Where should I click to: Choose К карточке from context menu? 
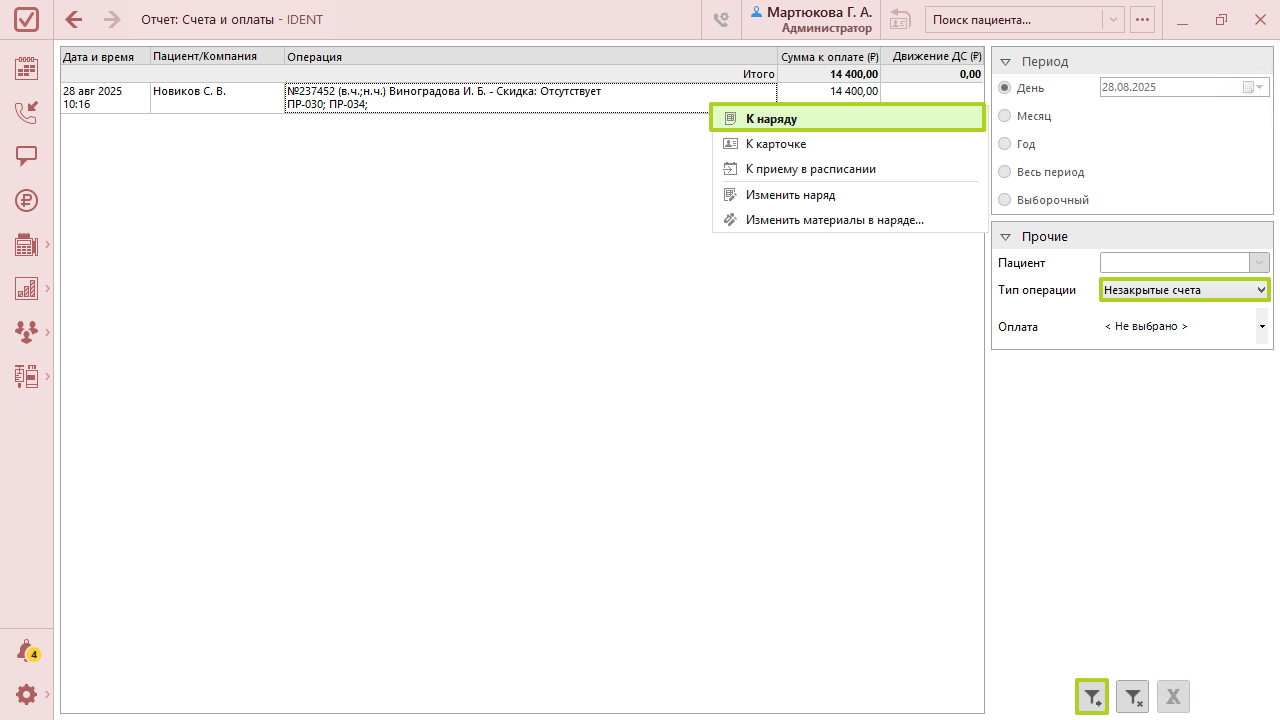pos(848,144)
